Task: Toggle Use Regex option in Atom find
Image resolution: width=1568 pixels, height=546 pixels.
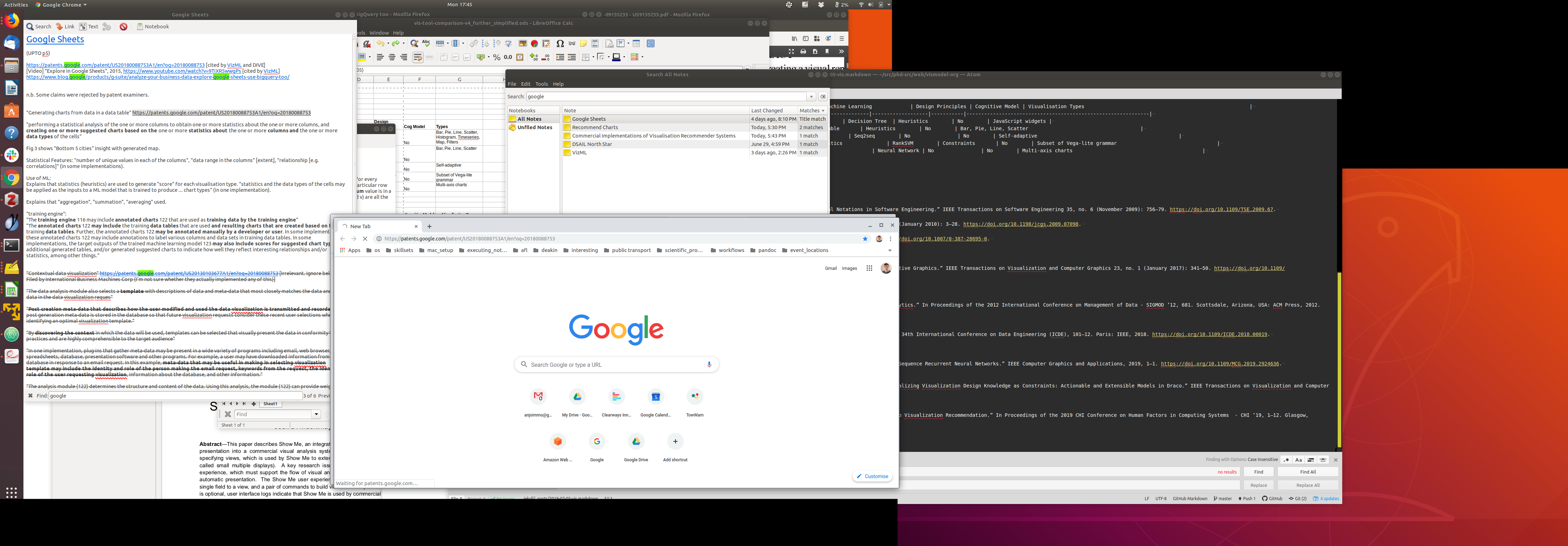Action: 1286,460
